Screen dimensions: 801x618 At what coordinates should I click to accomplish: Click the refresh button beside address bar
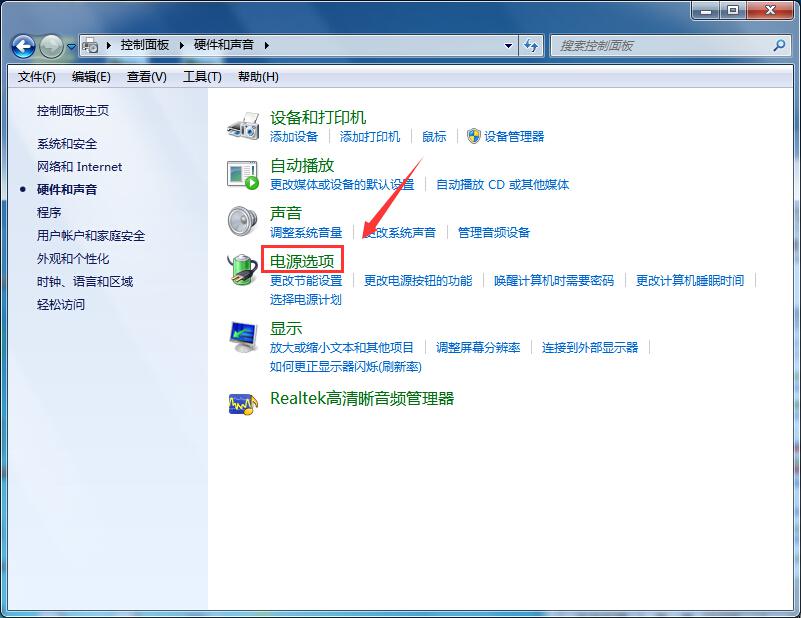(531, 46)
